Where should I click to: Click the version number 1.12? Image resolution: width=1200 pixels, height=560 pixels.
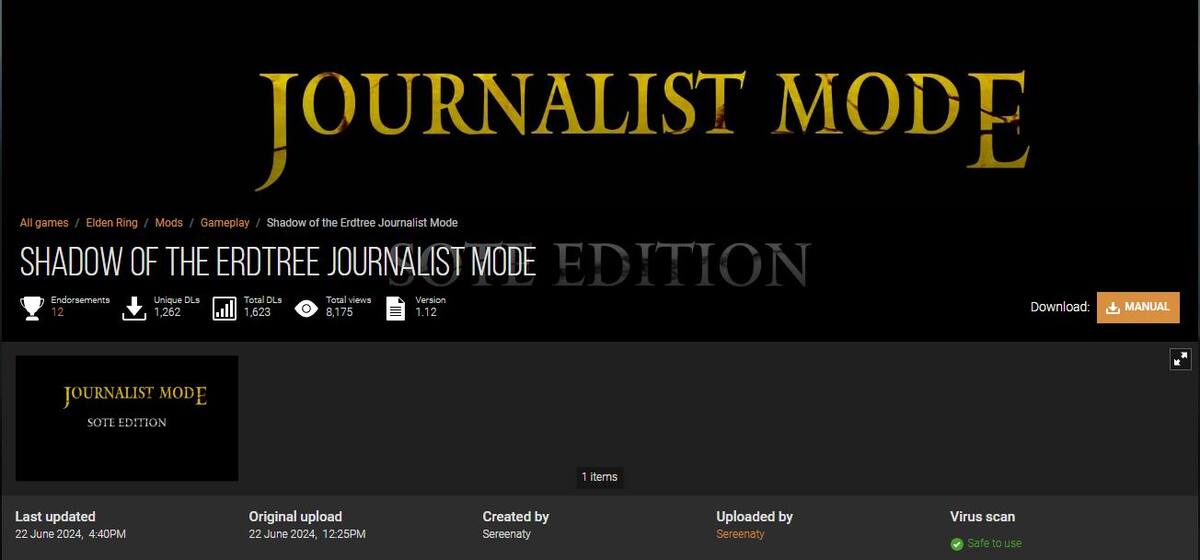(x=426, y=312)
